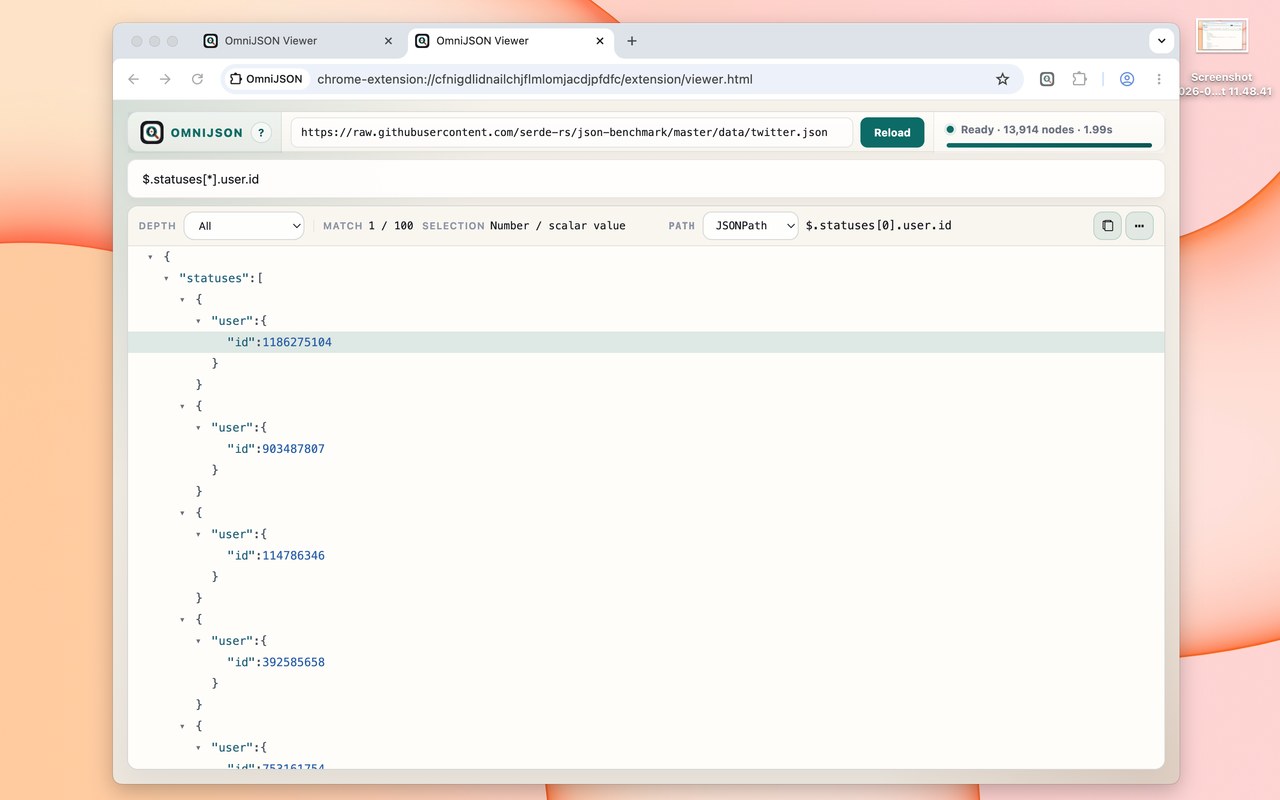Bookmark this page with the star icon
Image resolution: width=1280 pixels, height=800 pixels.
pos(1002,79)
